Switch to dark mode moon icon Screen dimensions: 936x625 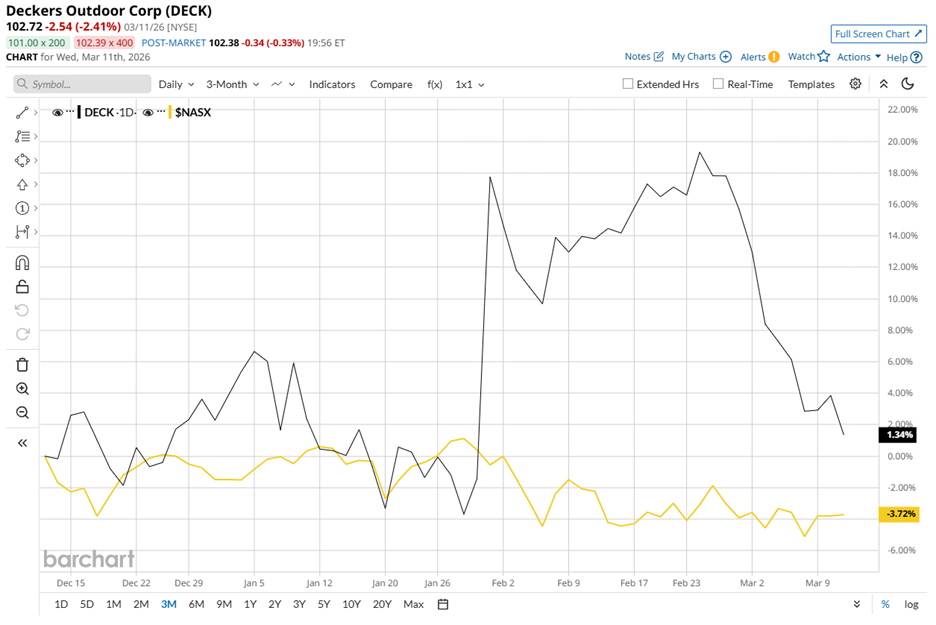[x=908, y=84]
